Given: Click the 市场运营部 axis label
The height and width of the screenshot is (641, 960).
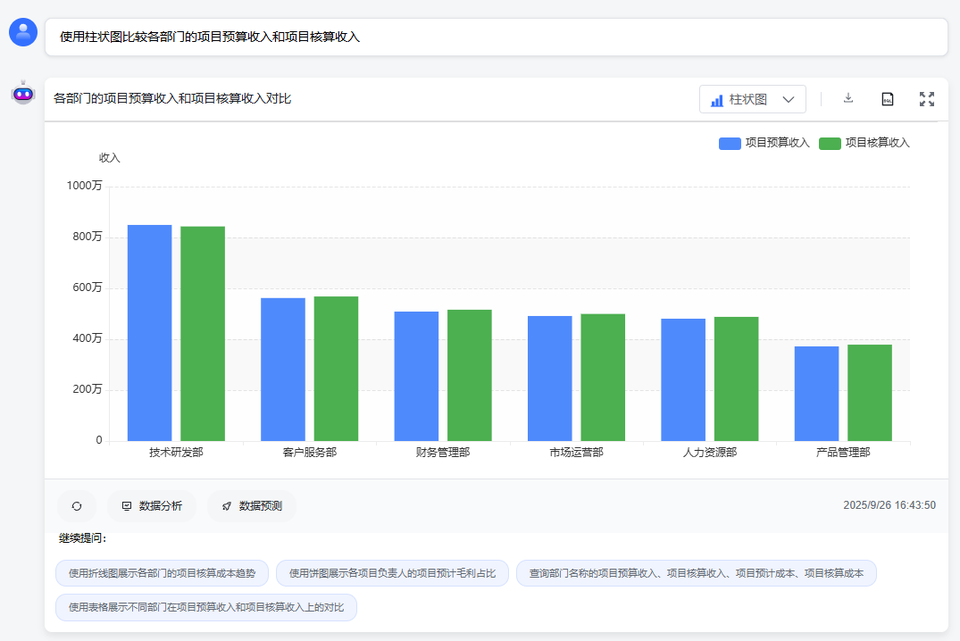Looking at the screenshot, I should 576,452.
